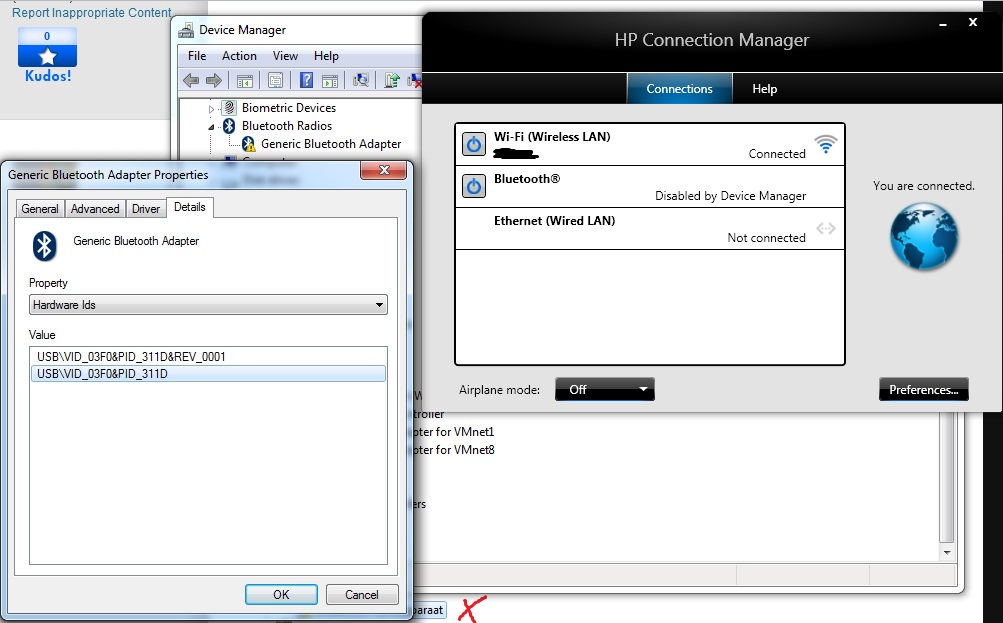Click the Kudos star icon
This screenshot has height=623, width=1003.
pos(47,56)
